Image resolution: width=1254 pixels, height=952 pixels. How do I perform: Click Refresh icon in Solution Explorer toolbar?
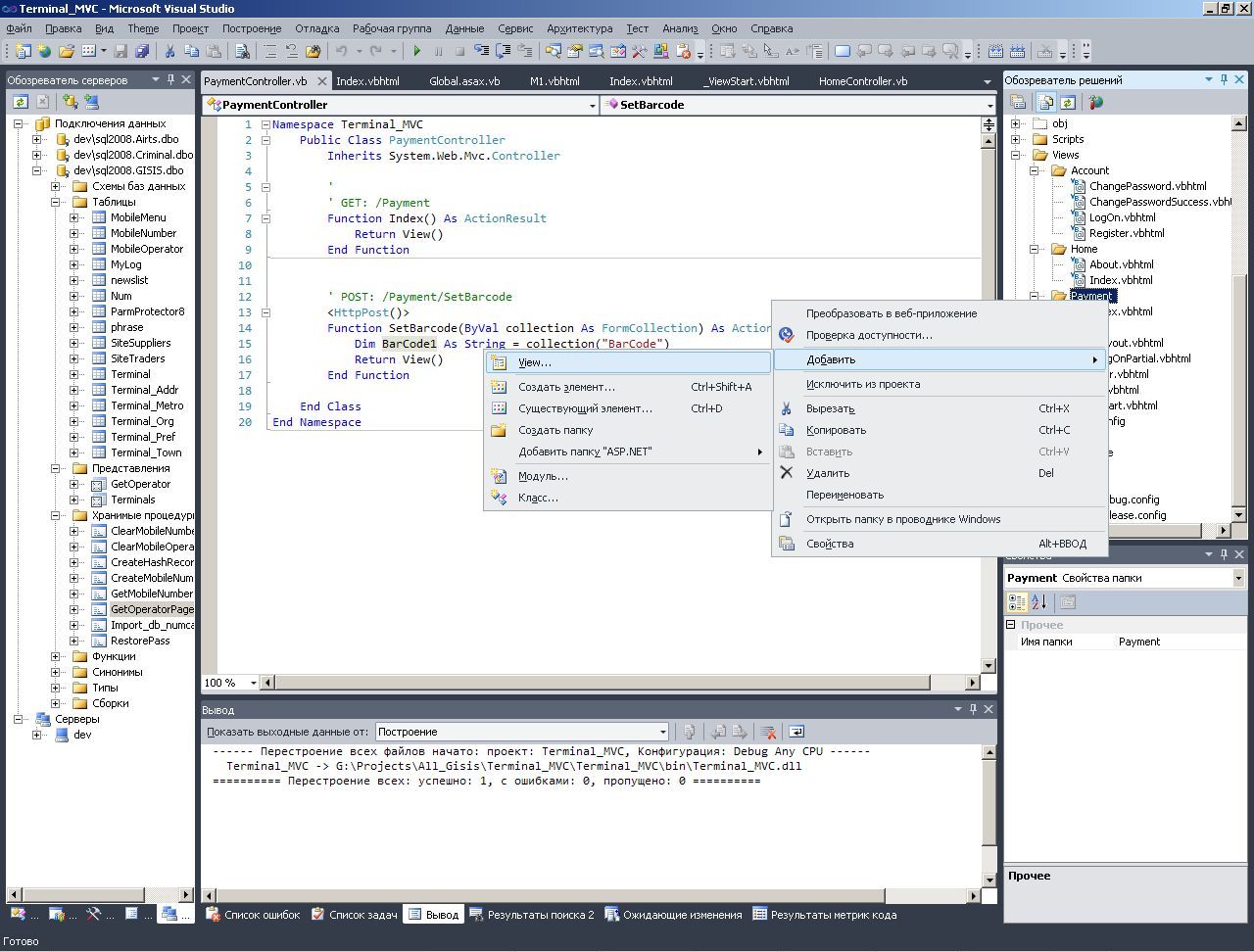1068,102
